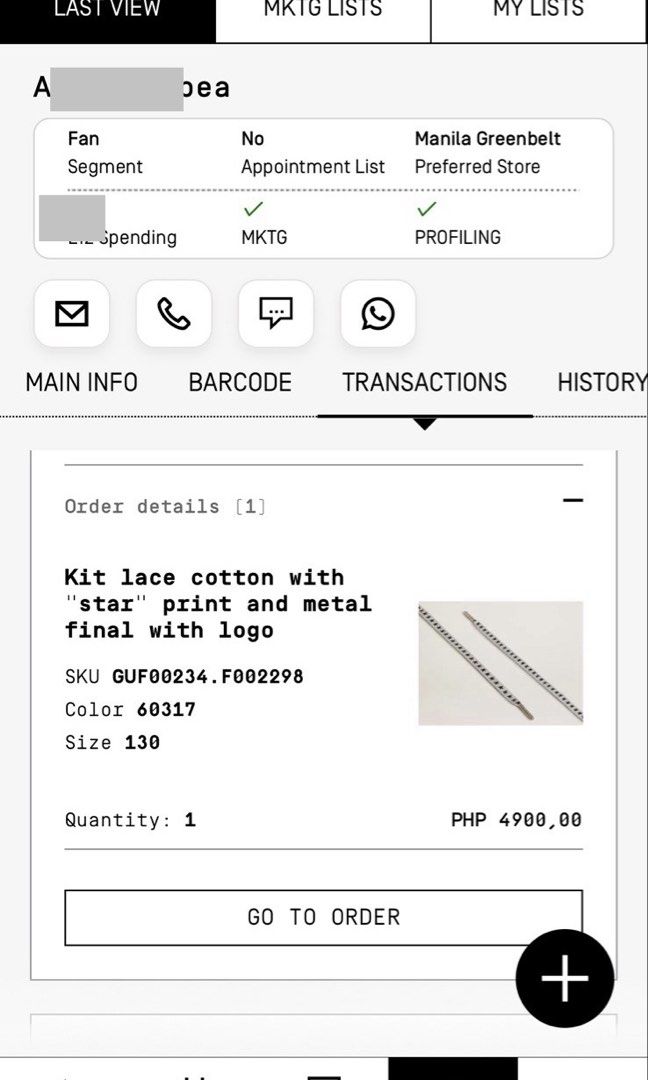648x1080 pixels.
Task: Tap the phone call icon
Action: coord(174,313)
